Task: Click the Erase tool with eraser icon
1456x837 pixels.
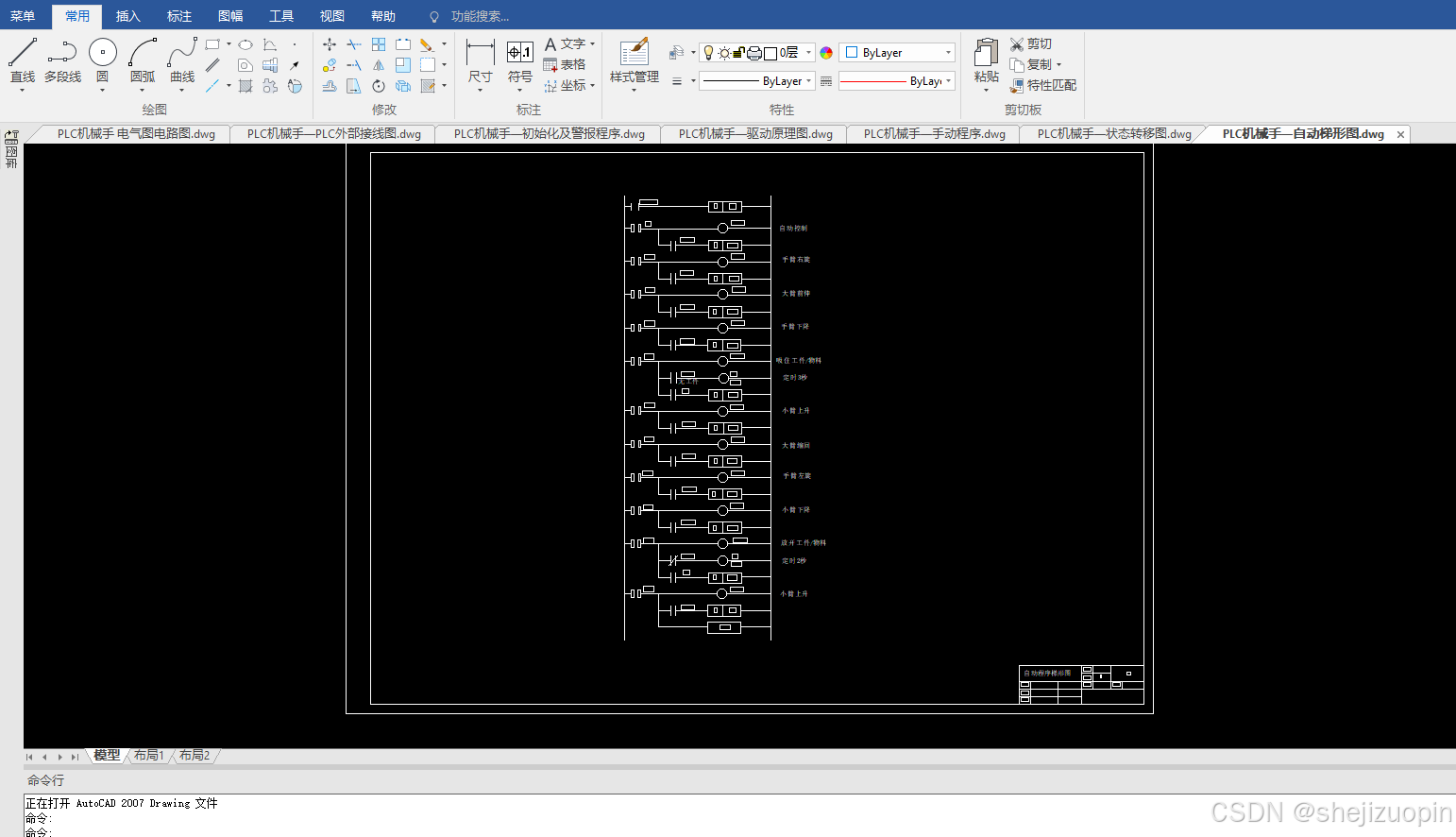Action: pos(428,44)
